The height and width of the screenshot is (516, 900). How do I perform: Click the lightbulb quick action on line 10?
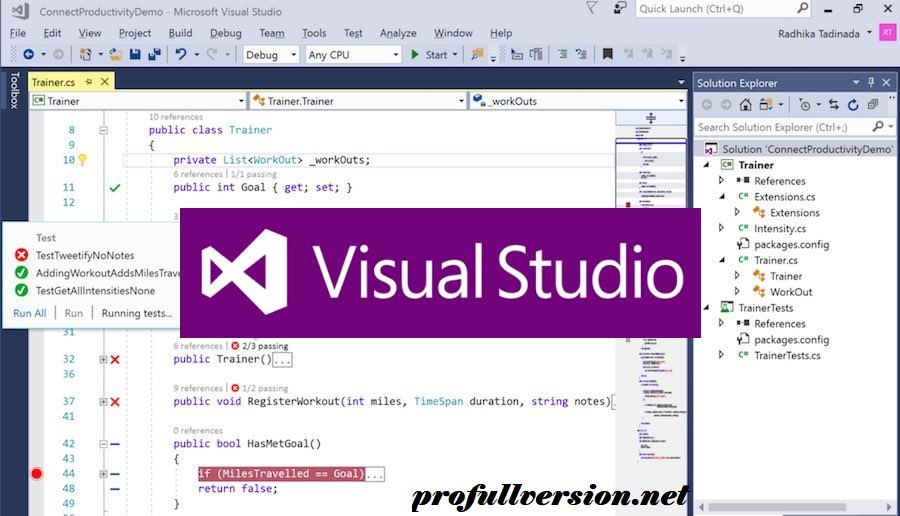(x=83, y=160)
